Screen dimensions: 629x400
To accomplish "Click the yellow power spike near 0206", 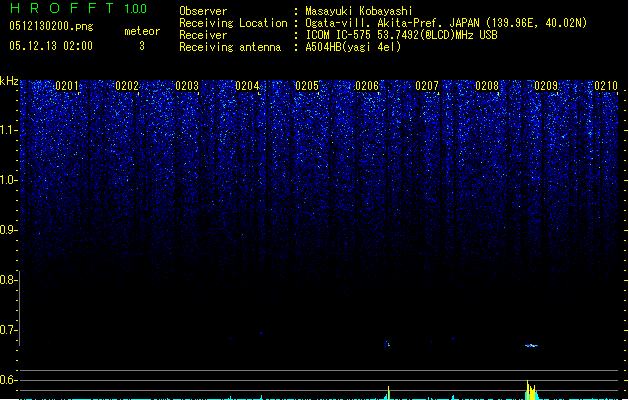I will 388,393.
